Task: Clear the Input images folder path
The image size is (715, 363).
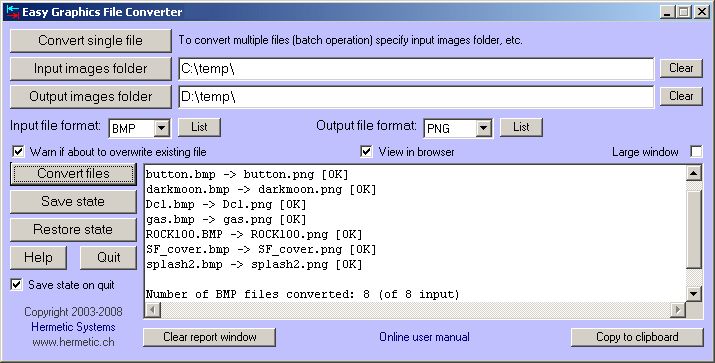Action: [x=681, y=68]
